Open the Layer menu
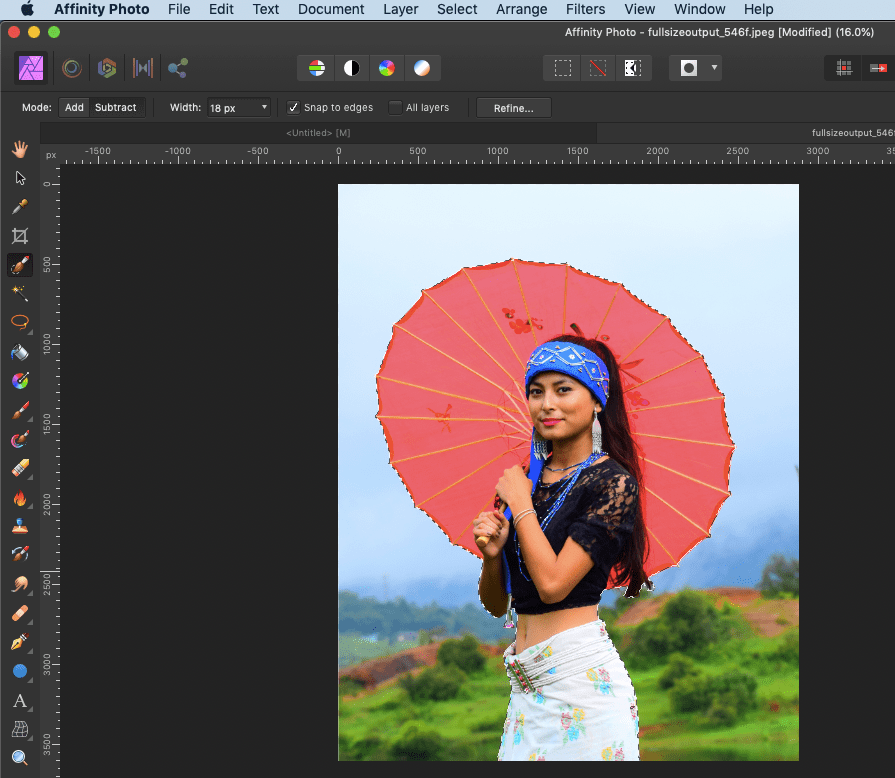 coord(401,9)
